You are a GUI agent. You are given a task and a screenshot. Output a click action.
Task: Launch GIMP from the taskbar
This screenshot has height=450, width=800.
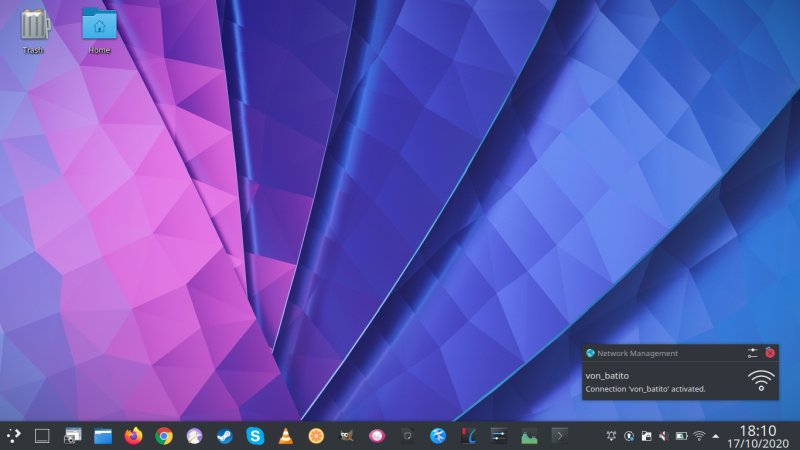click(x=347, y=436)
